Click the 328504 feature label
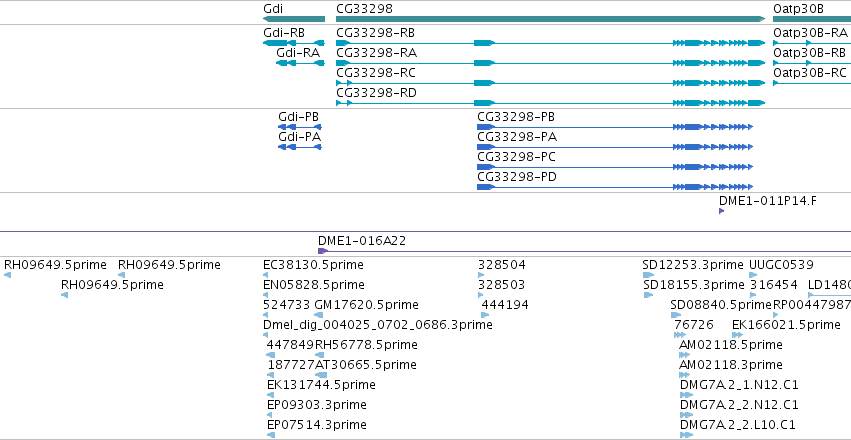This screenshot has width=851, height=440. (x=502, y=265)
